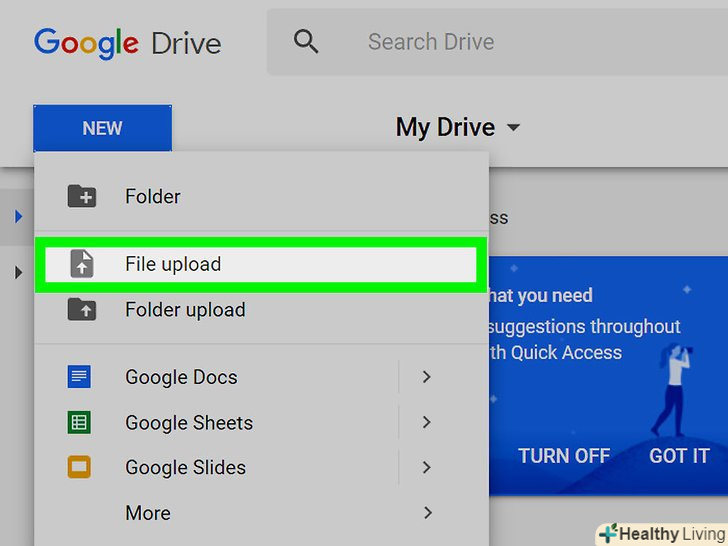The height and width of the screenshot is (546, 728).
Task: Expand the Google Docs submenu arrow
Action: (427, 377)
